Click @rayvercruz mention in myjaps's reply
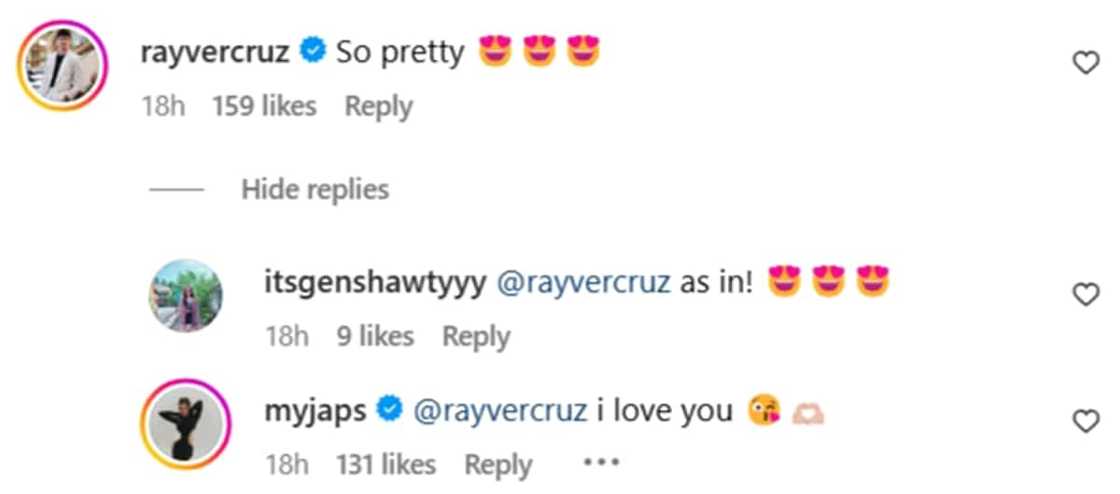The image size is (1120, 494). point(500,410)
